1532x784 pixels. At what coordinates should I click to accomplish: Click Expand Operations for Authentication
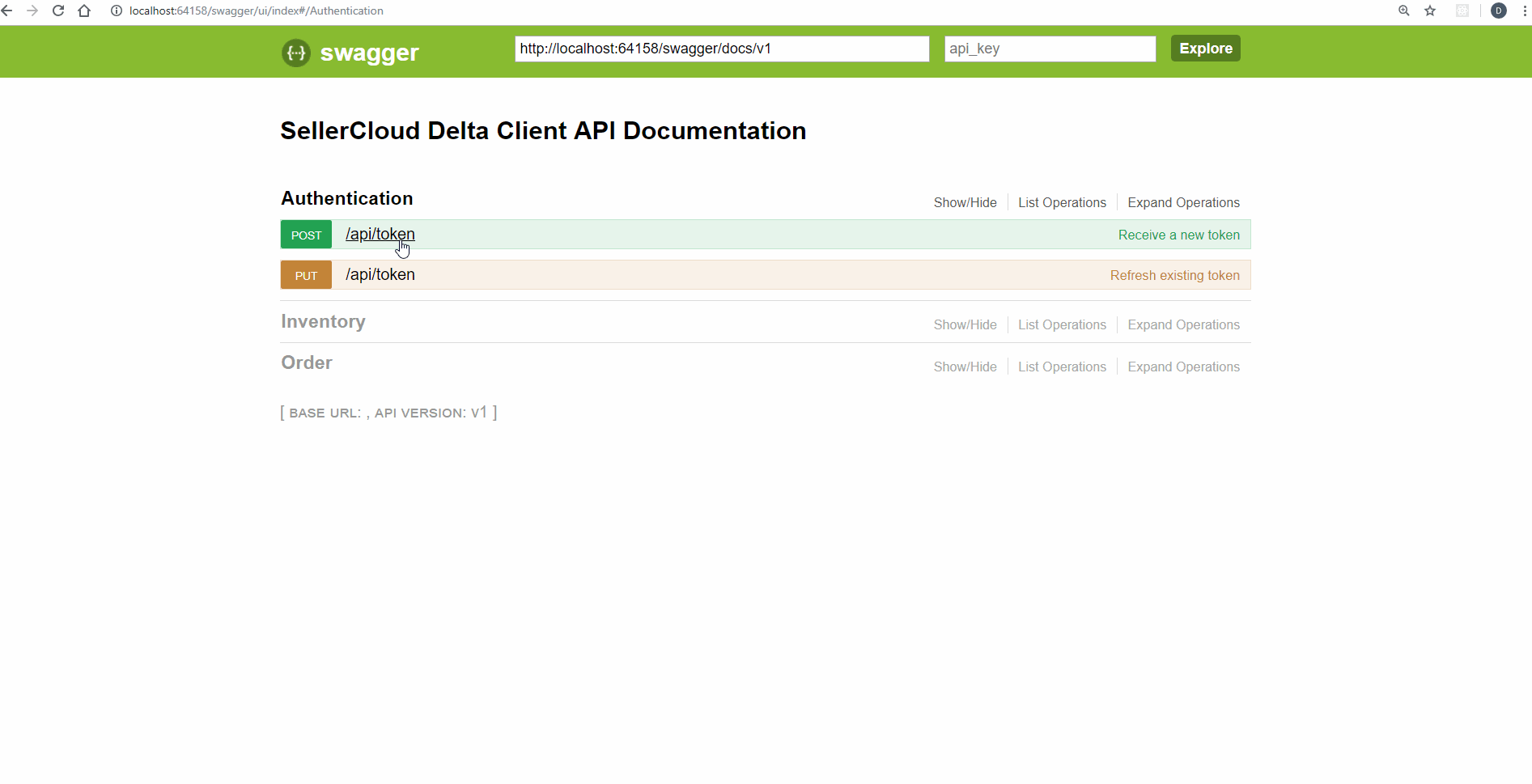tap(1183, 202)
